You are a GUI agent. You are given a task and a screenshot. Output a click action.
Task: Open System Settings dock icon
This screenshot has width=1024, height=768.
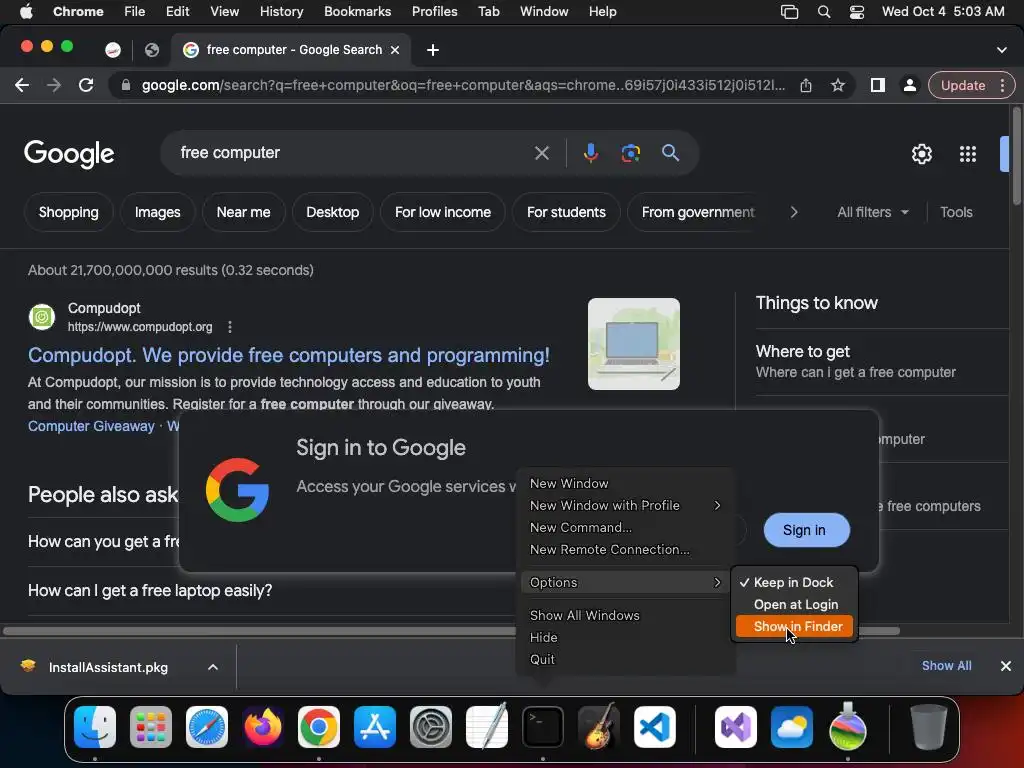pos(431,727)
